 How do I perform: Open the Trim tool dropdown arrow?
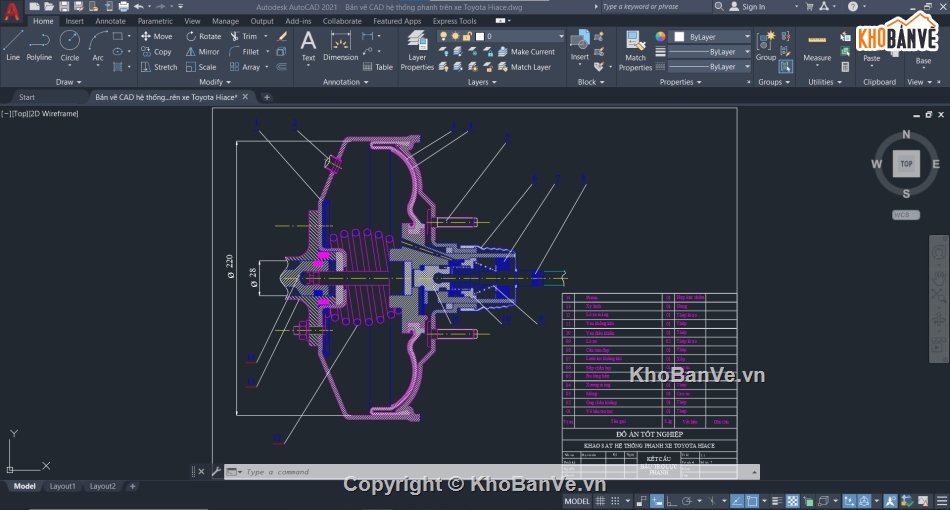[x=265, y=36]
